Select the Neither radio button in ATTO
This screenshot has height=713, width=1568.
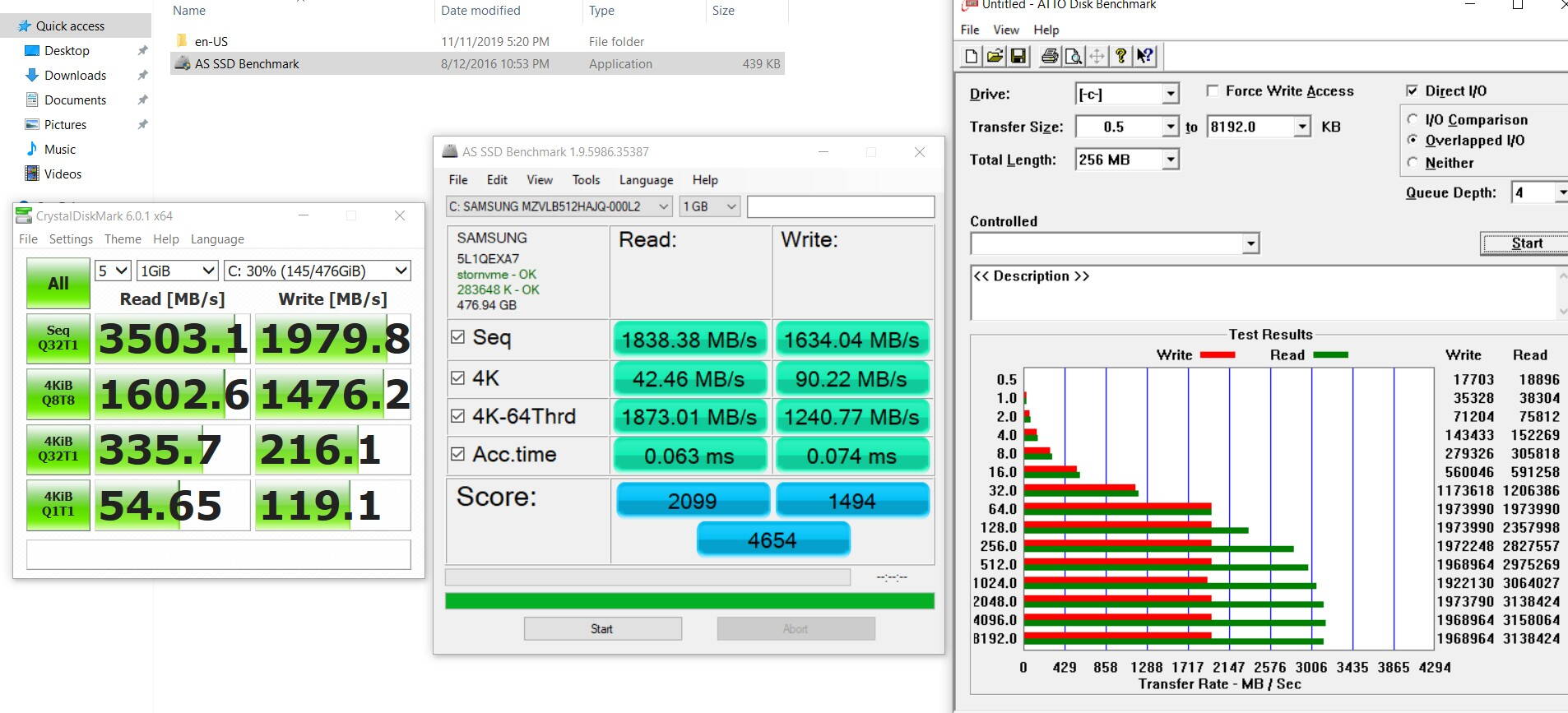tap(1413, 162)
